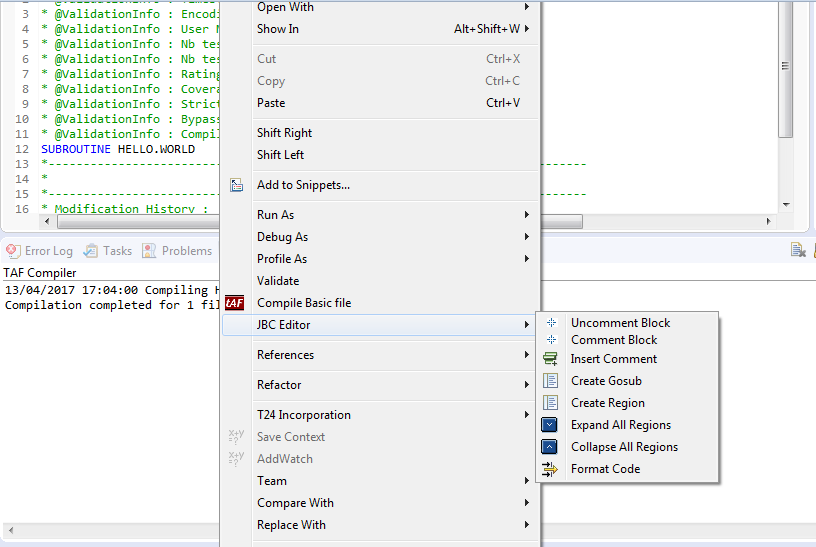Click the Insert Comment icon
The width and height of the screenshot is (816, 547).
coord(551,359)
